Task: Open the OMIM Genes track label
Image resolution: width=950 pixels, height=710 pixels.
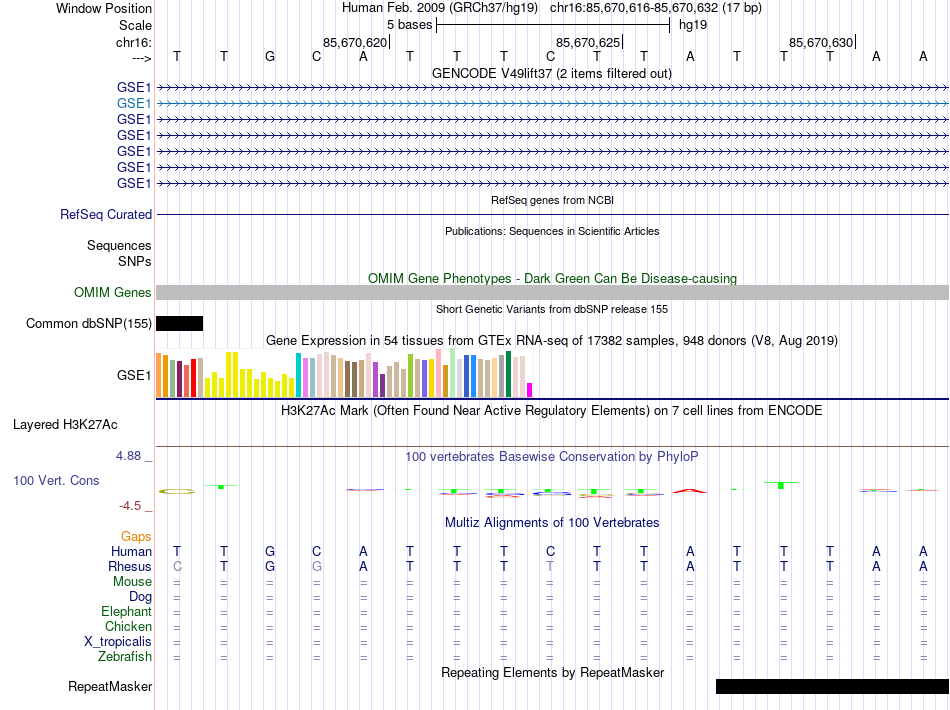Action: pyautogui.click(x=113, y=293)
